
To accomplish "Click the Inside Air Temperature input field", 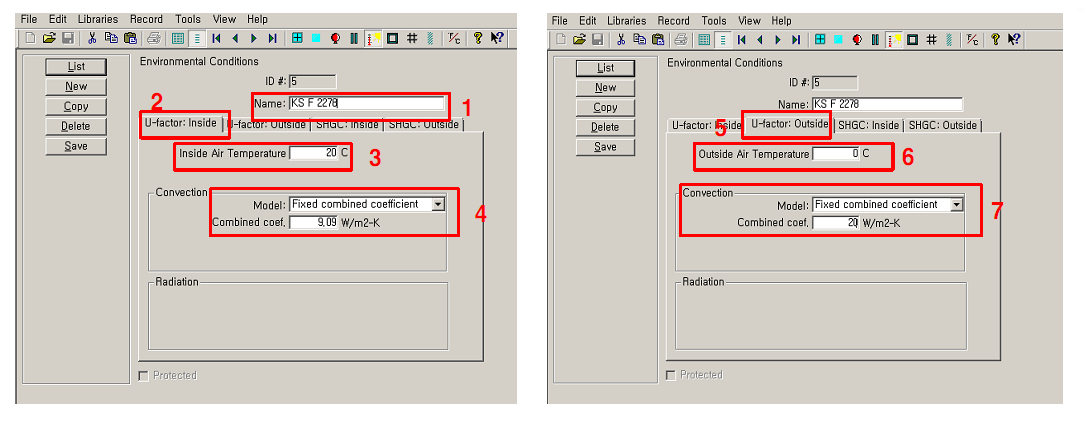I will tap(314, 153).
